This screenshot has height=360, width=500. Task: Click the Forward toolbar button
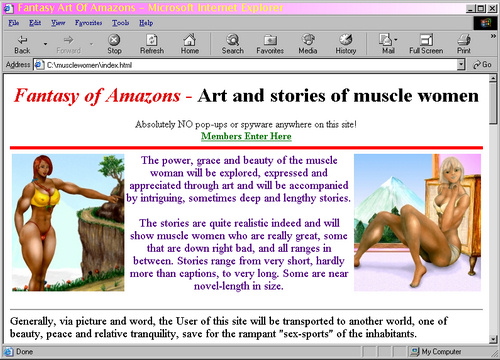(x=68, y=44)
